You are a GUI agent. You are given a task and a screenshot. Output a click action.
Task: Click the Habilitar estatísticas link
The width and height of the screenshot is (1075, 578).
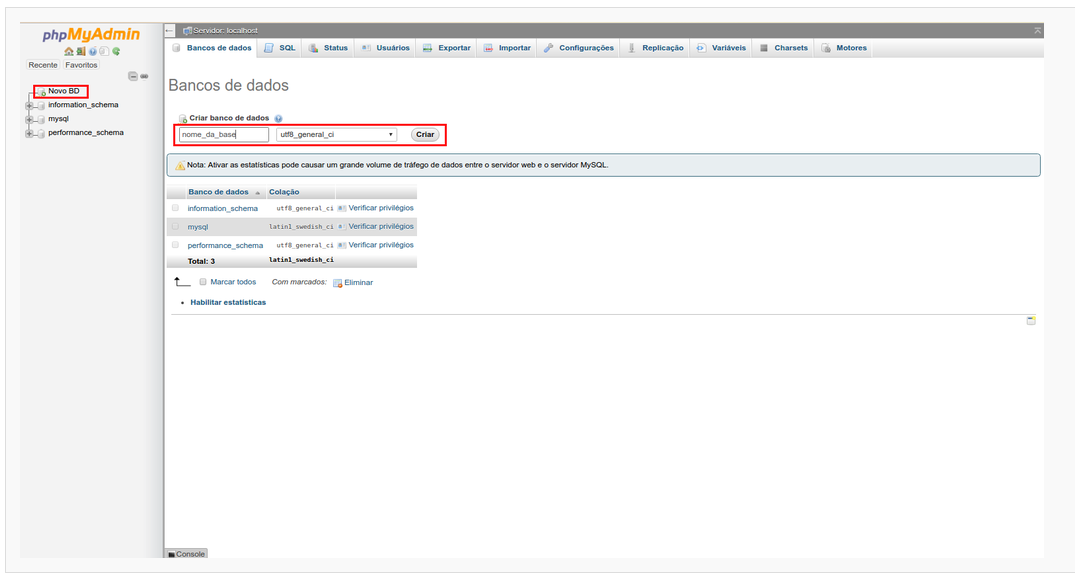(x=228, y=302)
